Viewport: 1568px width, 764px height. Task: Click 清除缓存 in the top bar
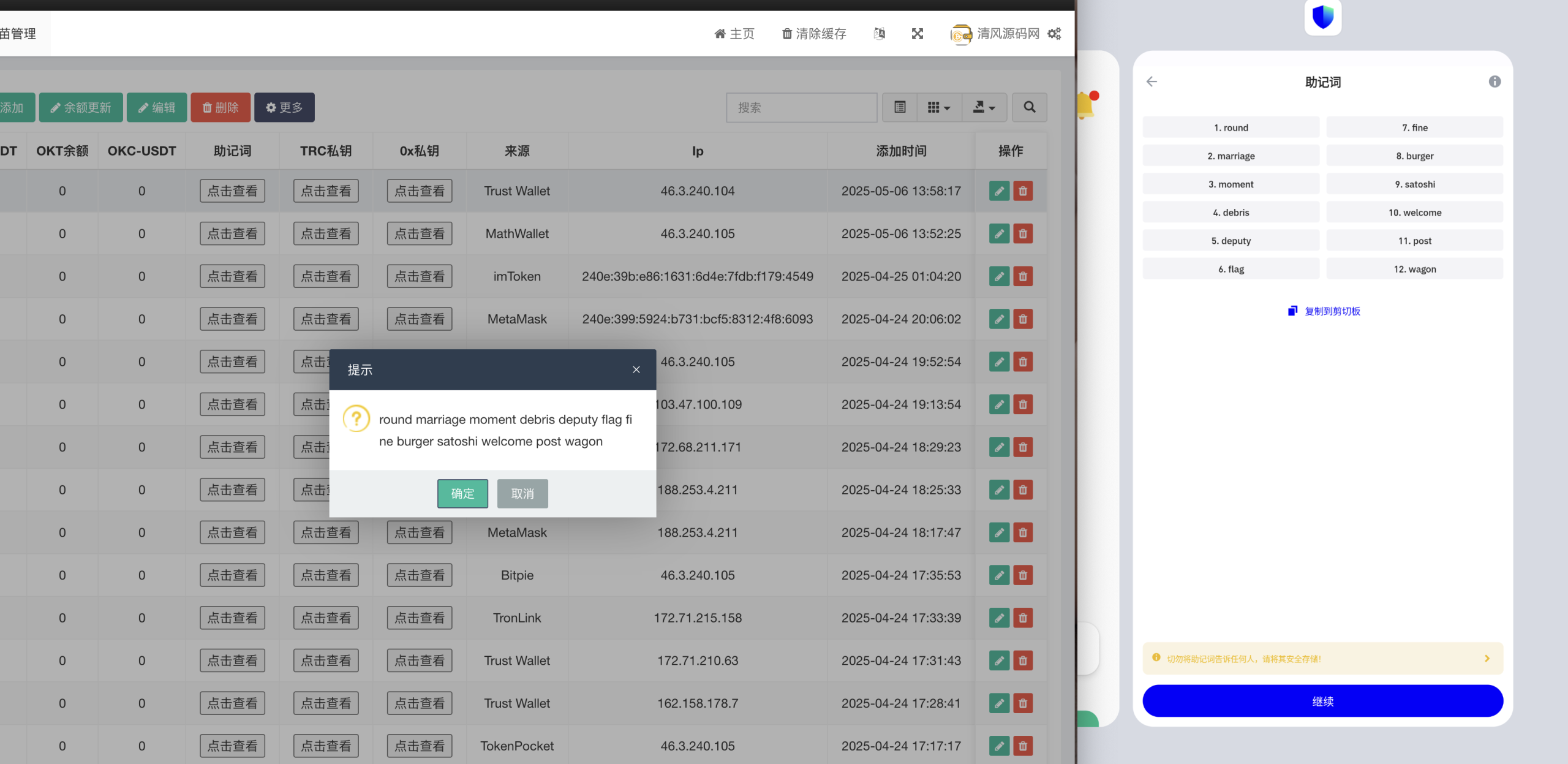click(x=814, y=34)
